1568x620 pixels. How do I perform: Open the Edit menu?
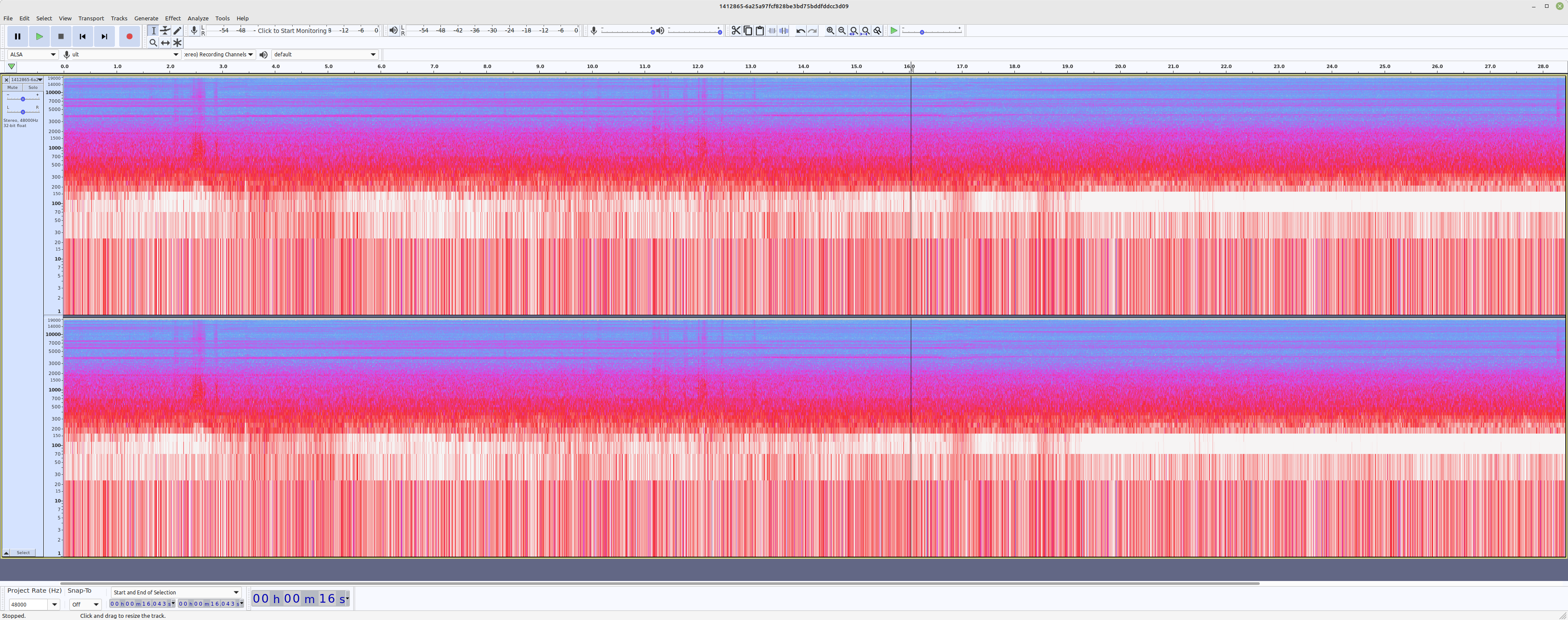tap(24, 18)
